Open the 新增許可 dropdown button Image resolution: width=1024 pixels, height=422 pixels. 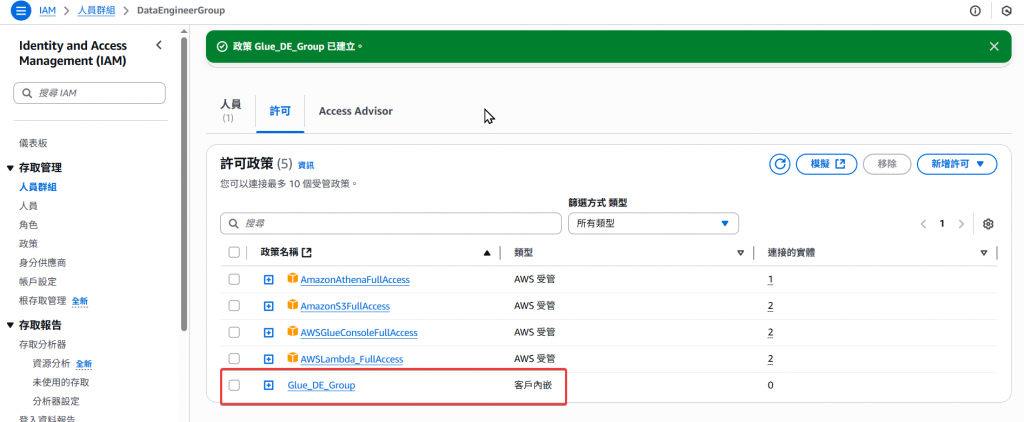pyautogui.click(x=957, y=164)
